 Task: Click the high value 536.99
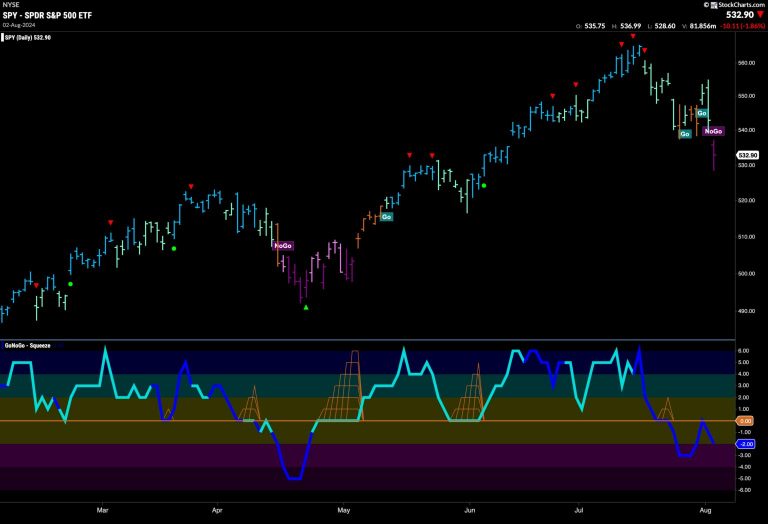(630, 26)
